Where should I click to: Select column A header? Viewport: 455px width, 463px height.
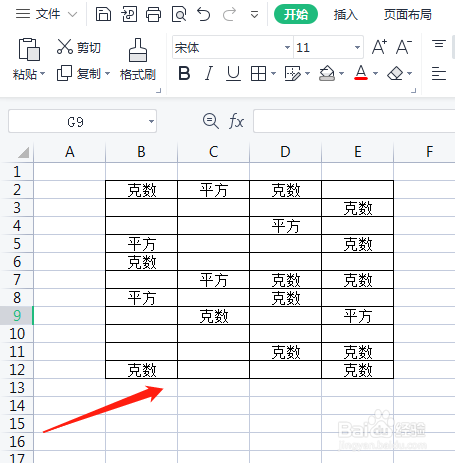tap(69, 152)
